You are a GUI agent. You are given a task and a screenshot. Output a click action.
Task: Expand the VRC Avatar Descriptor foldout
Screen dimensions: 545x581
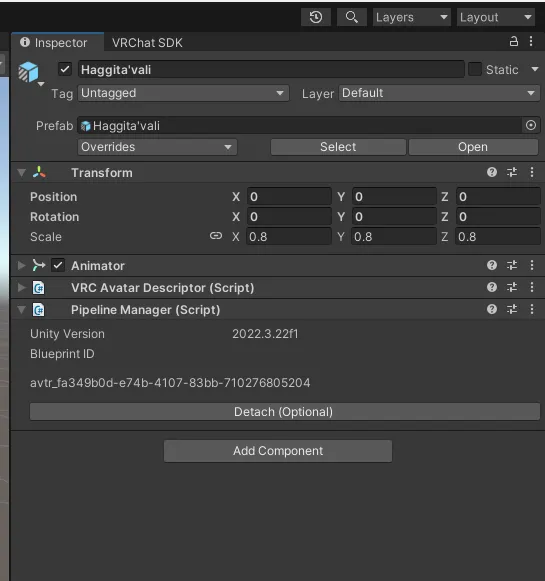pos(21,288)
